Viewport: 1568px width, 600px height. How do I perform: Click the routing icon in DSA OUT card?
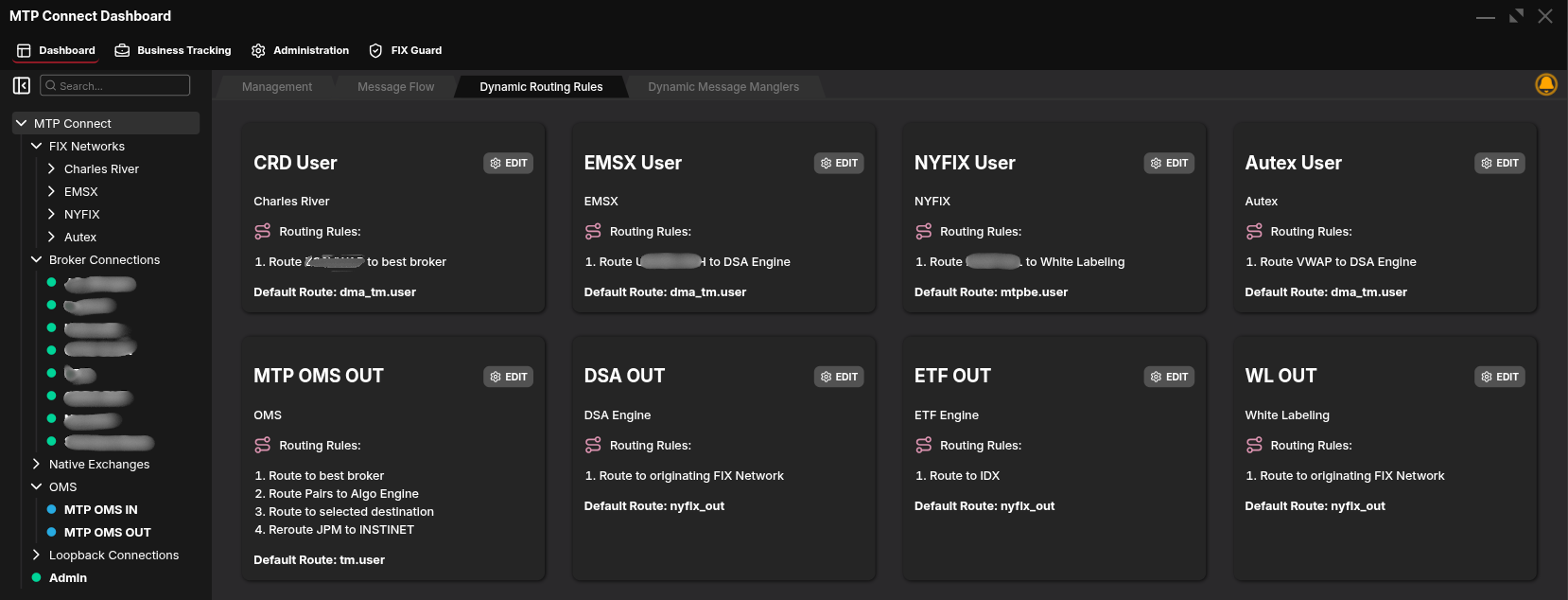[593, 445]
